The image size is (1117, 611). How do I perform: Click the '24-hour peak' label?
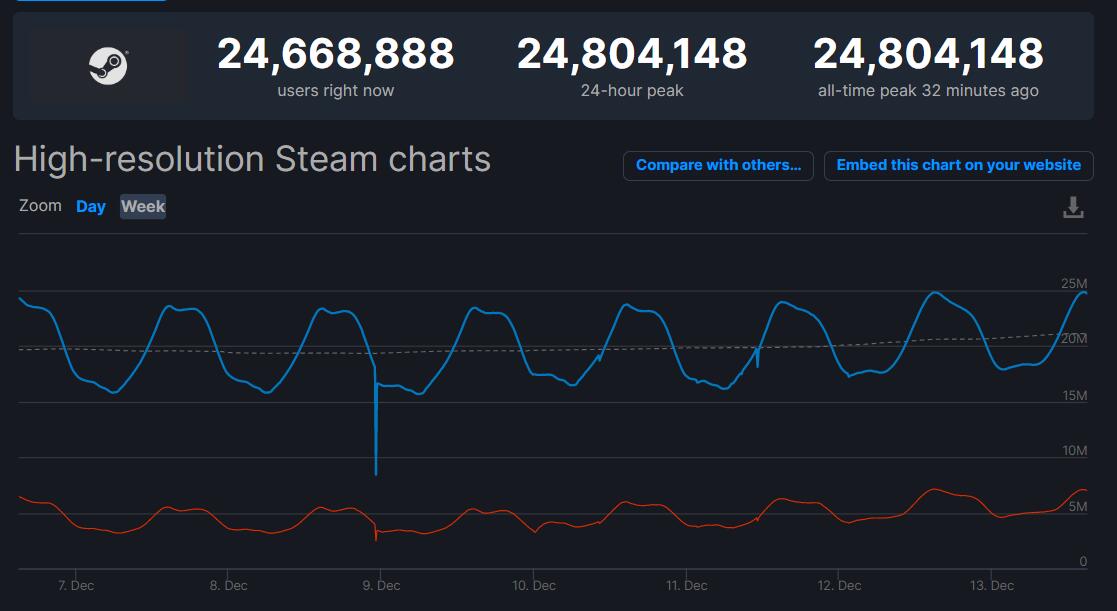632,90
